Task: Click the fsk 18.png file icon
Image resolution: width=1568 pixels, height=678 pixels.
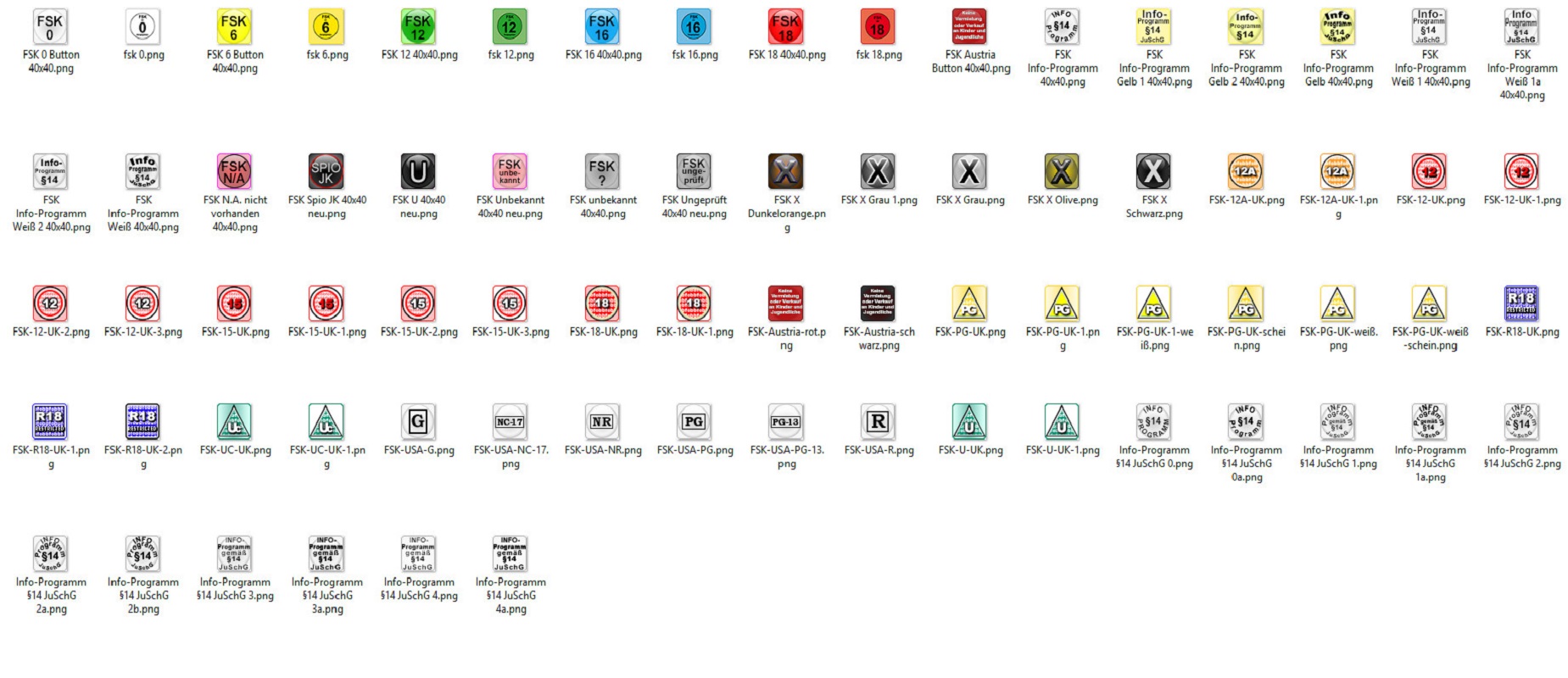Action: [879, 27]
